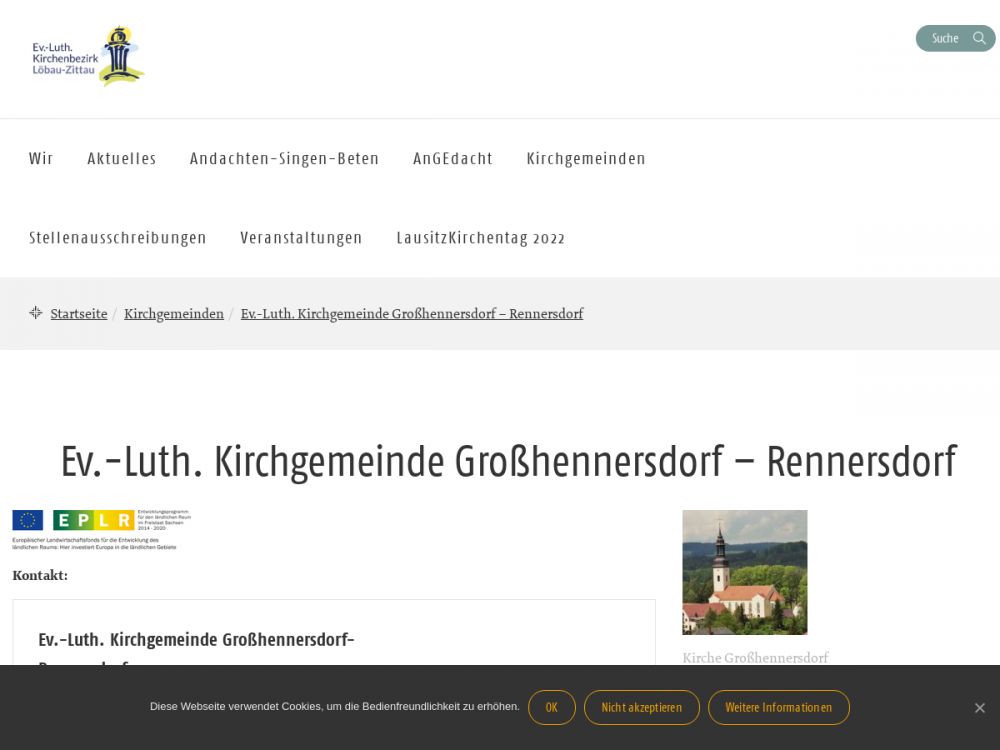Open the Wir menu
Viewport: 1000px width, 750px height.
pos(41,158)
